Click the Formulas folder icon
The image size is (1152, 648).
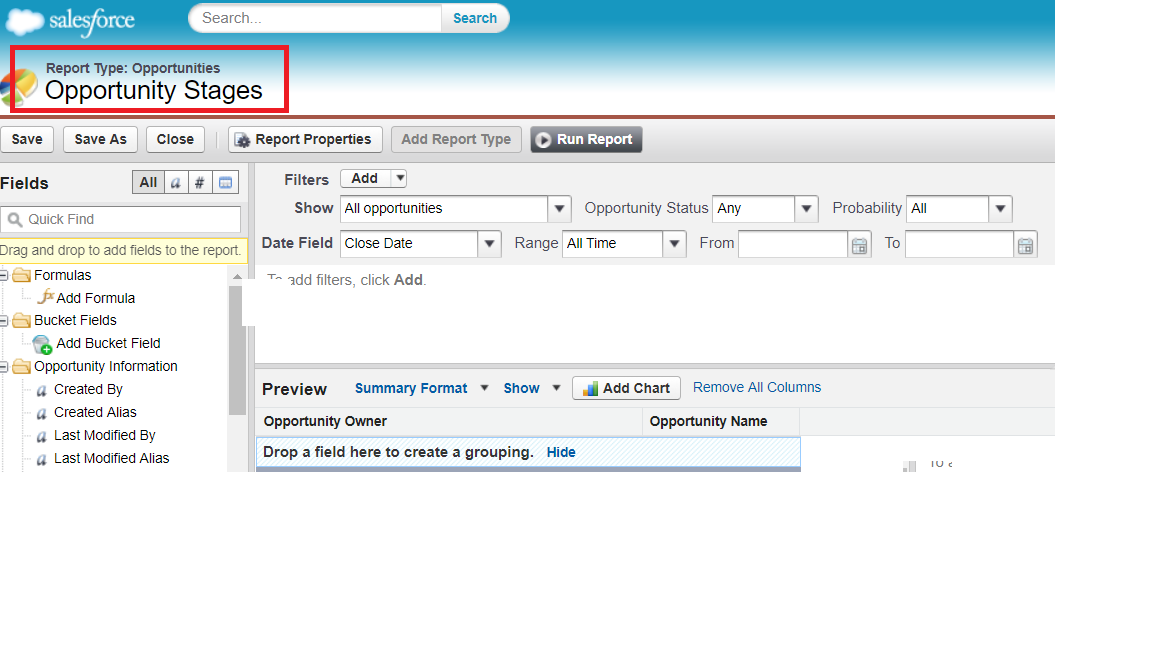pyautogui.click(x=21, y=275)
